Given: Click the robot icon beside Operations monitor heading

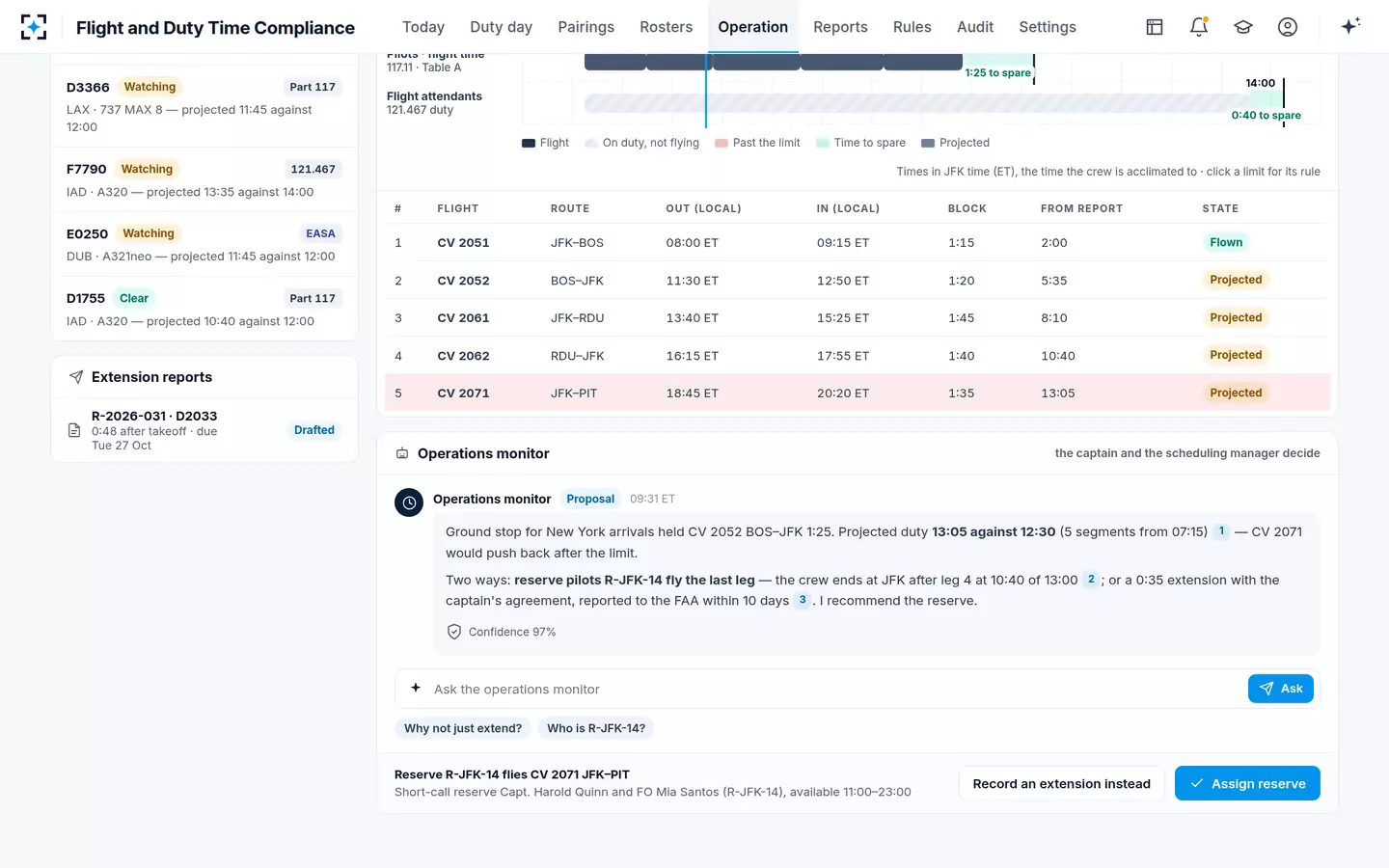Looking at the screenshot, I should 402,453.
